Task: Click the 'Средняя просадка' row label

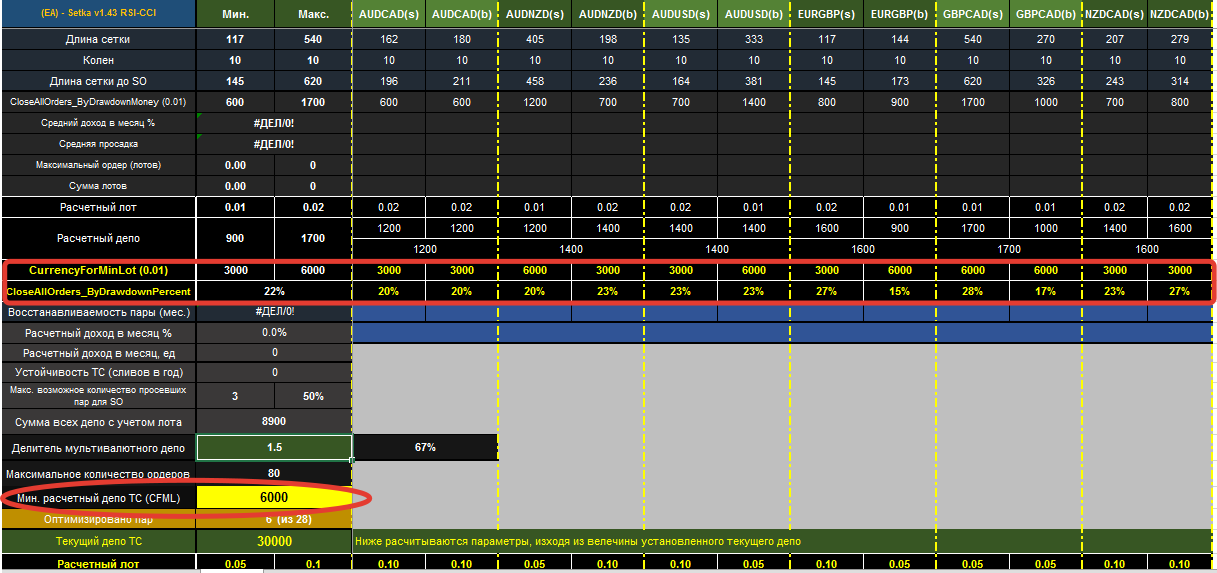Action: pyautogui.click(x=98, y=144)
